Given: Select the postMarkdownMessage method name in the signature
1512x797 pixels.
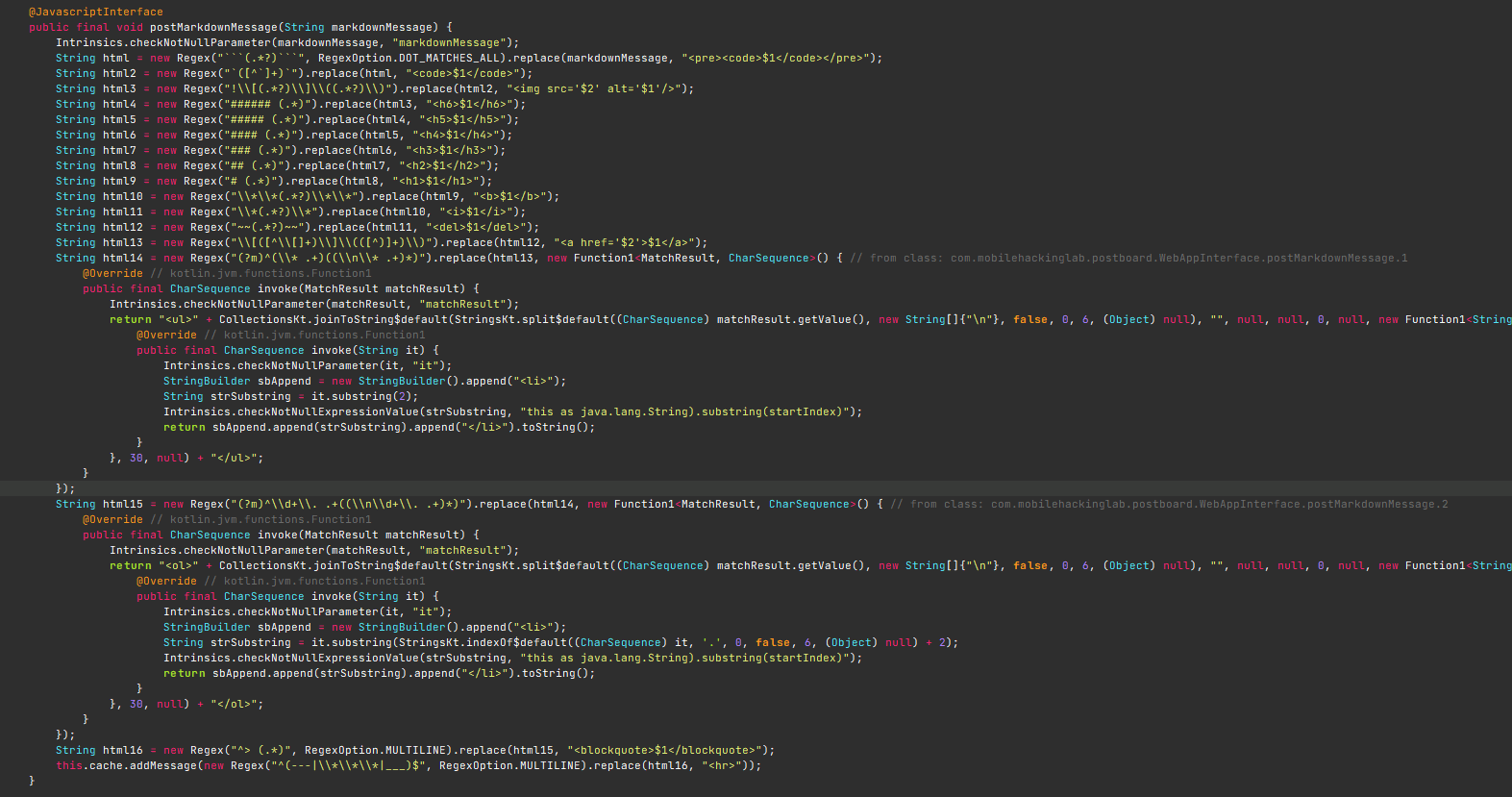Looking at the screenshot, I should click(213, 27).
